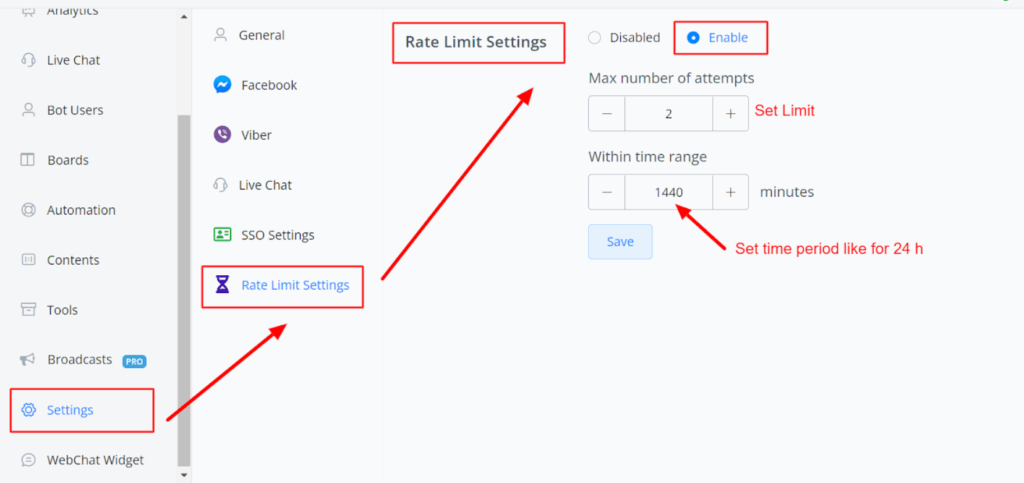Open the General settings section
1024x483 pixels.
point(261,35)
